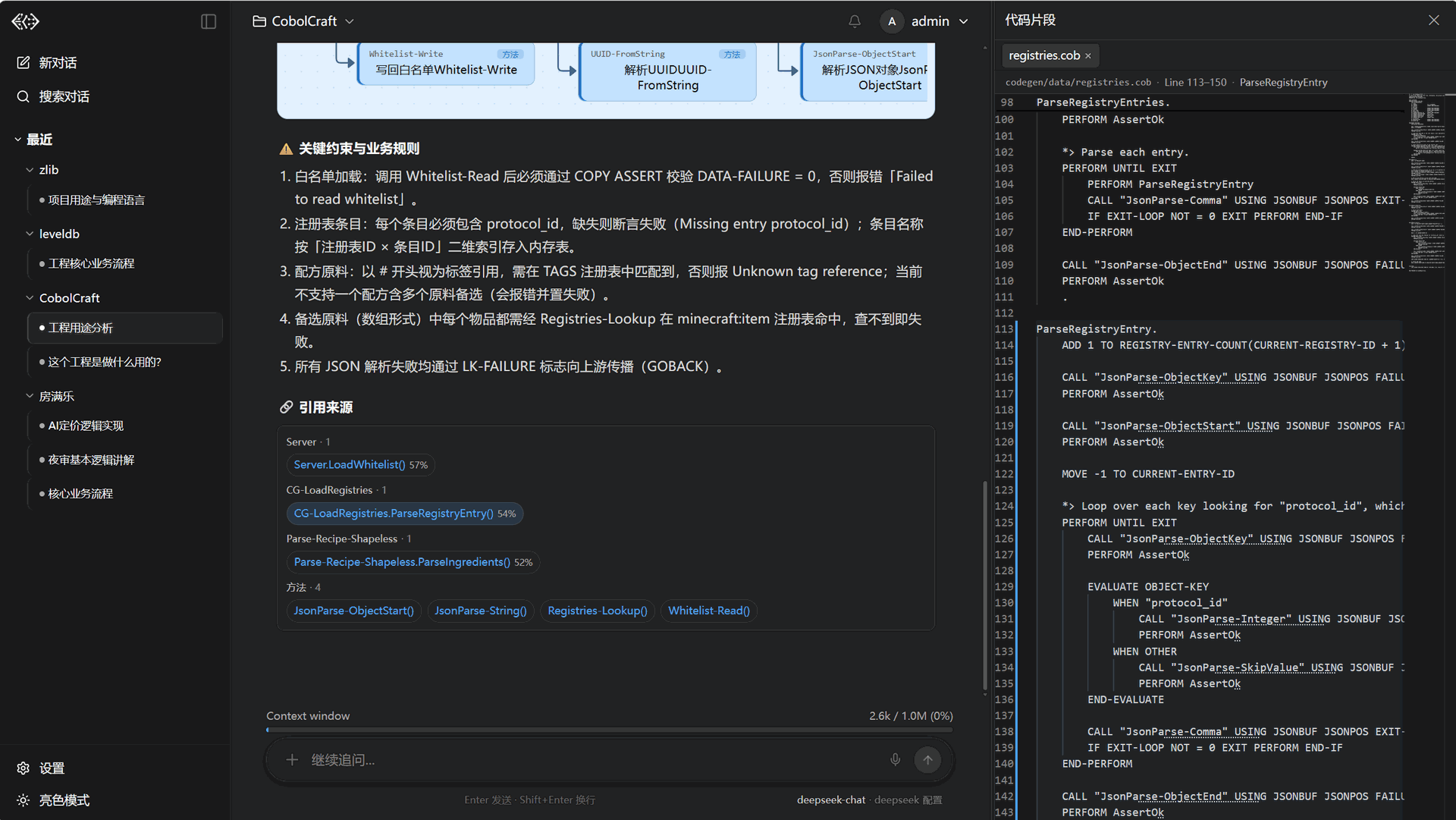Open CG-LoadRegistries.ParseRegistryEntry() reference
Screen dimensions: 1456x820
tap(405, 514)
